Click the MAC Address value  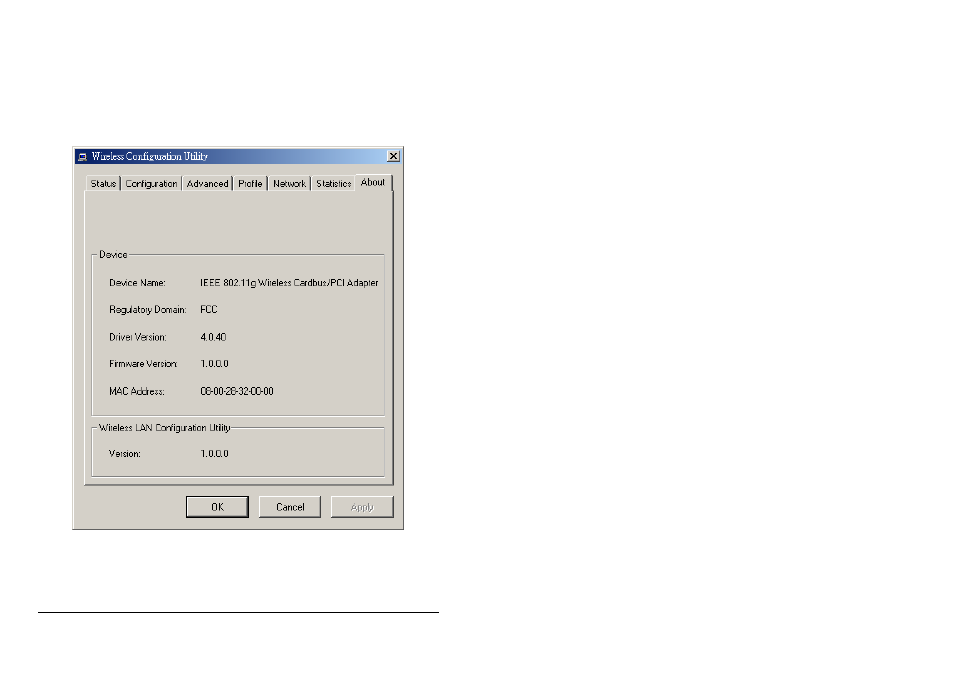[x=237, y=391]
